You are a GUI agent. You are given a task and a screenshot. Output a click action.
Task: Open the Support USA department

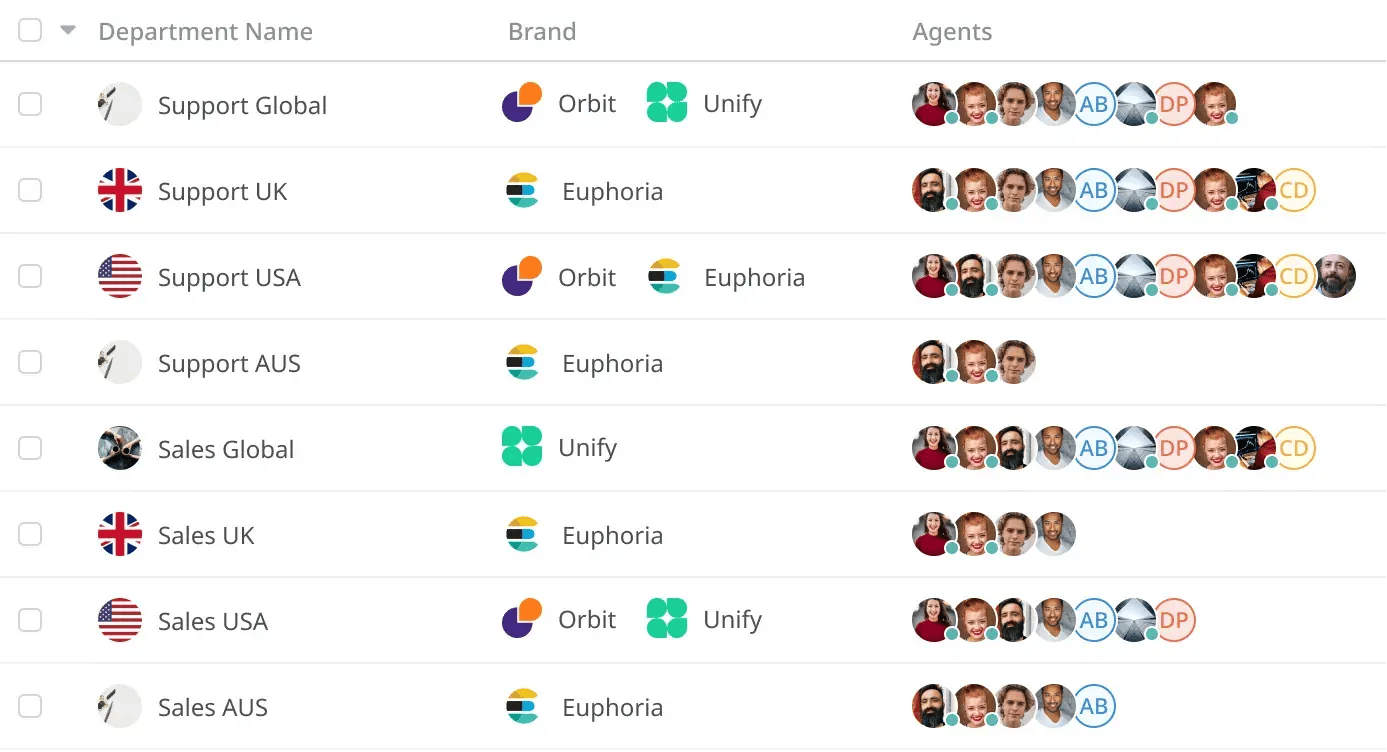click(229, 278)
